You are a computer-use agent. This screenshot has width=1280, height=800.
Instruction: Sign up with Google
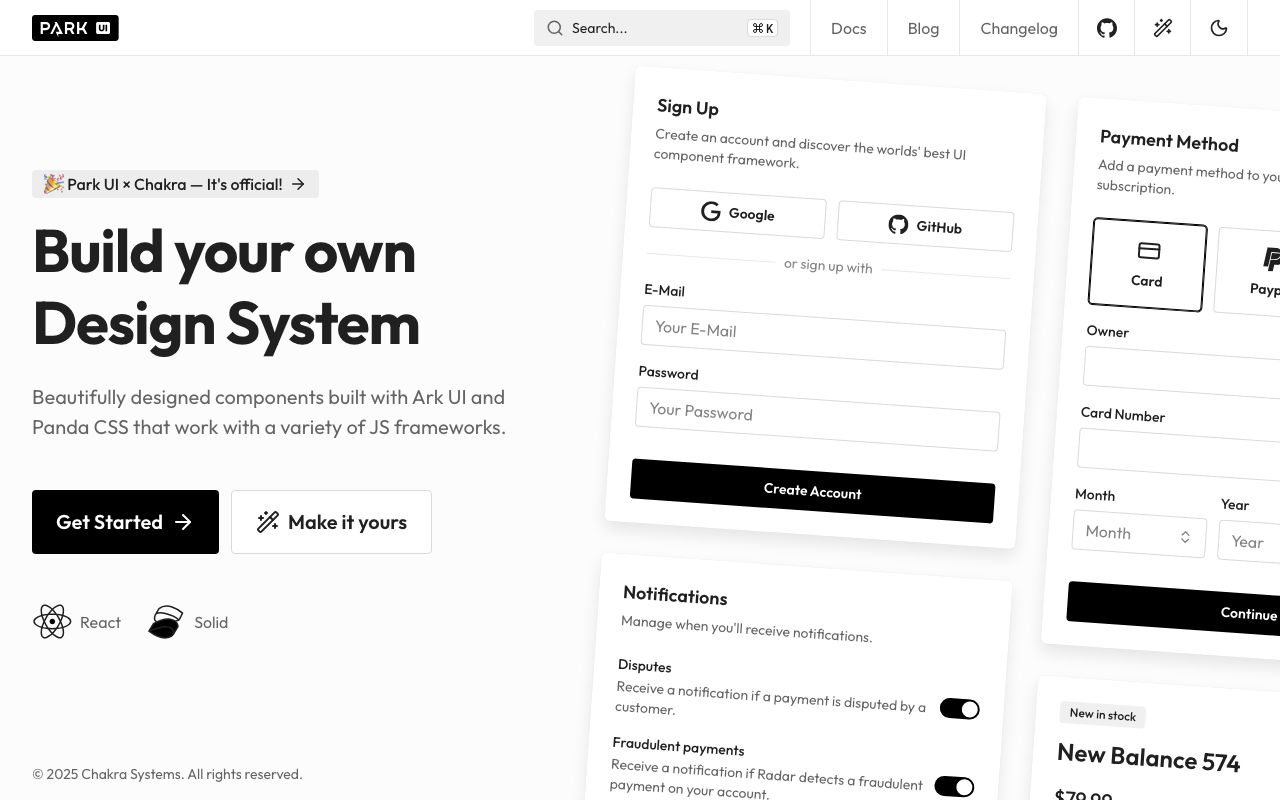[738, 213]
